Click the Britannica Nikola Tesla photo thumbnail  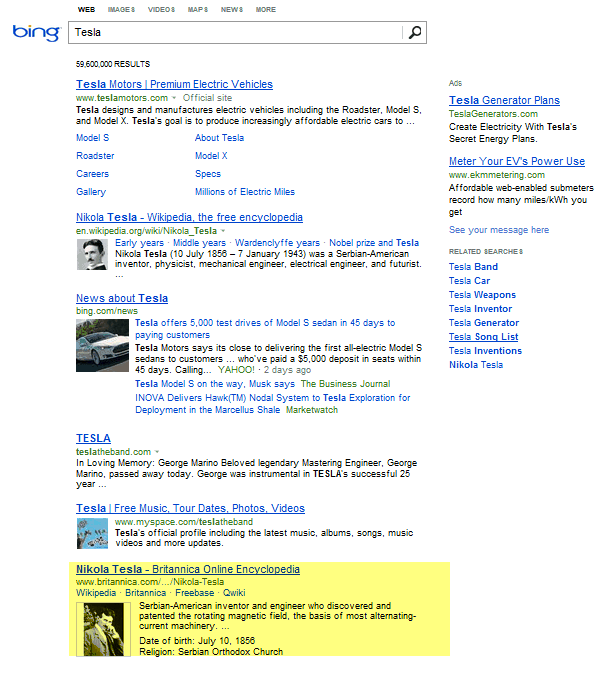(x=104, y=629)
